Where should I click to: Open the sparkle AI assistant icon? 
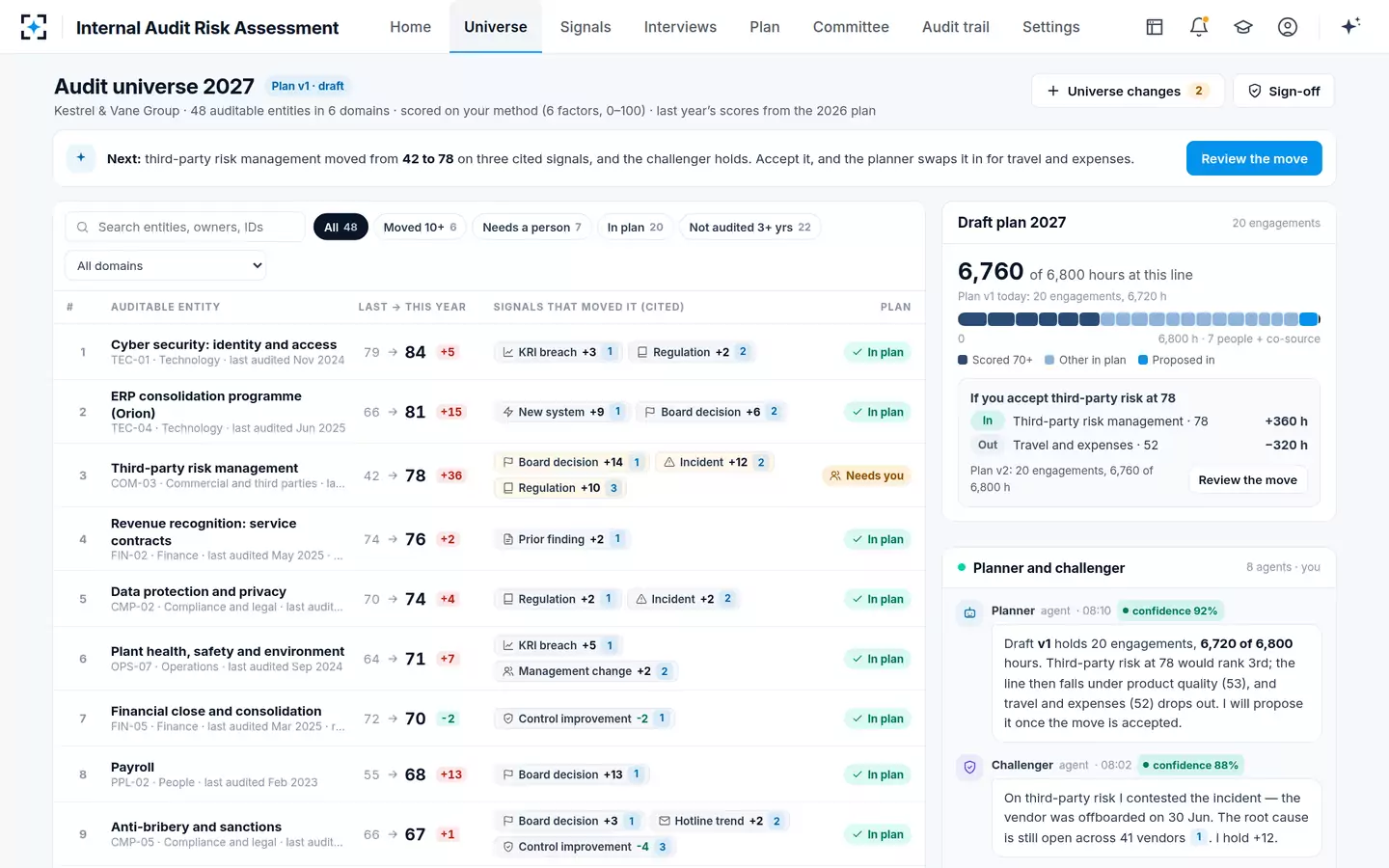[1350, 26]
